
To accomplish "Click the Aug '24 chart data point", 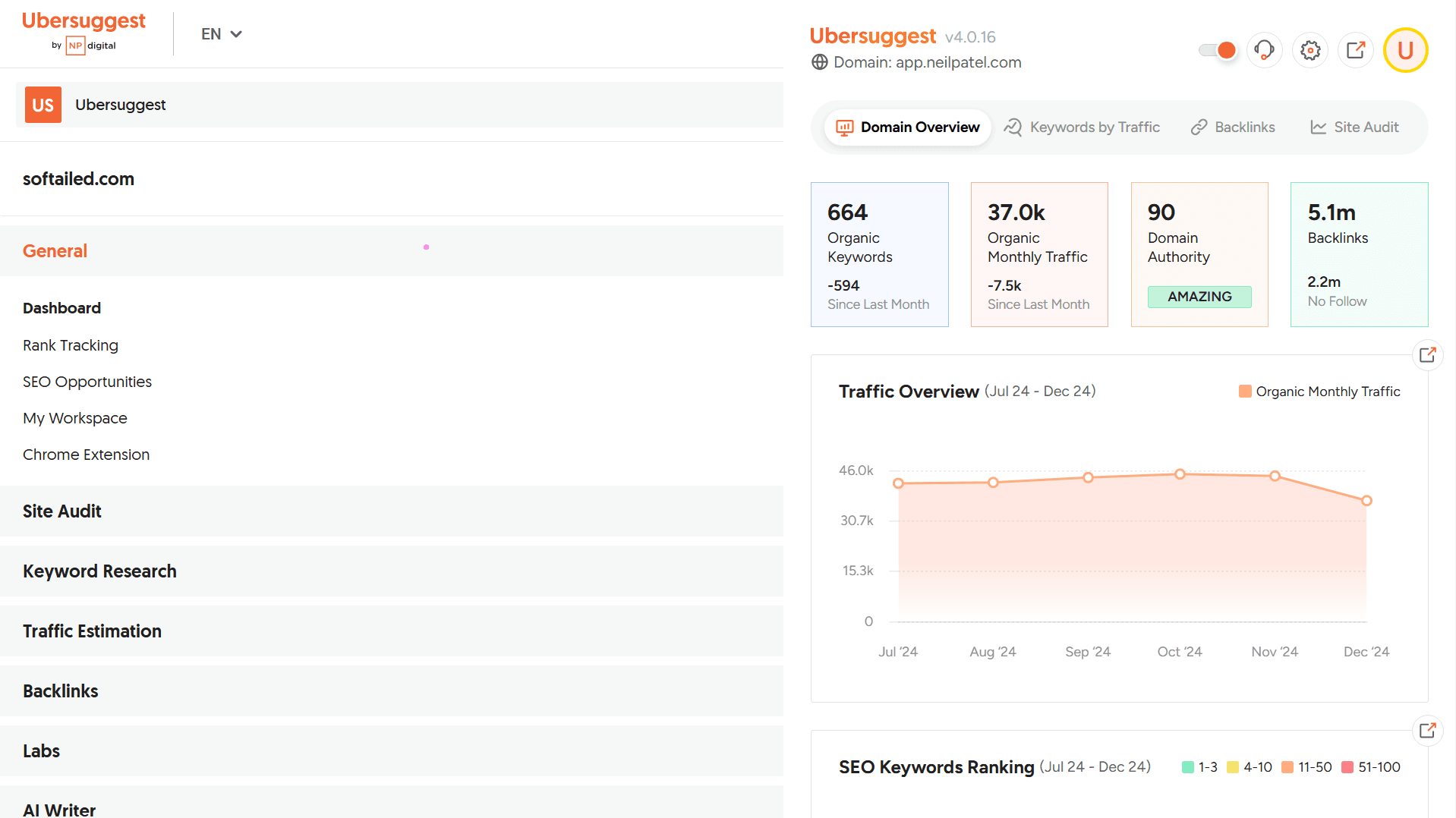I will 993,483.
